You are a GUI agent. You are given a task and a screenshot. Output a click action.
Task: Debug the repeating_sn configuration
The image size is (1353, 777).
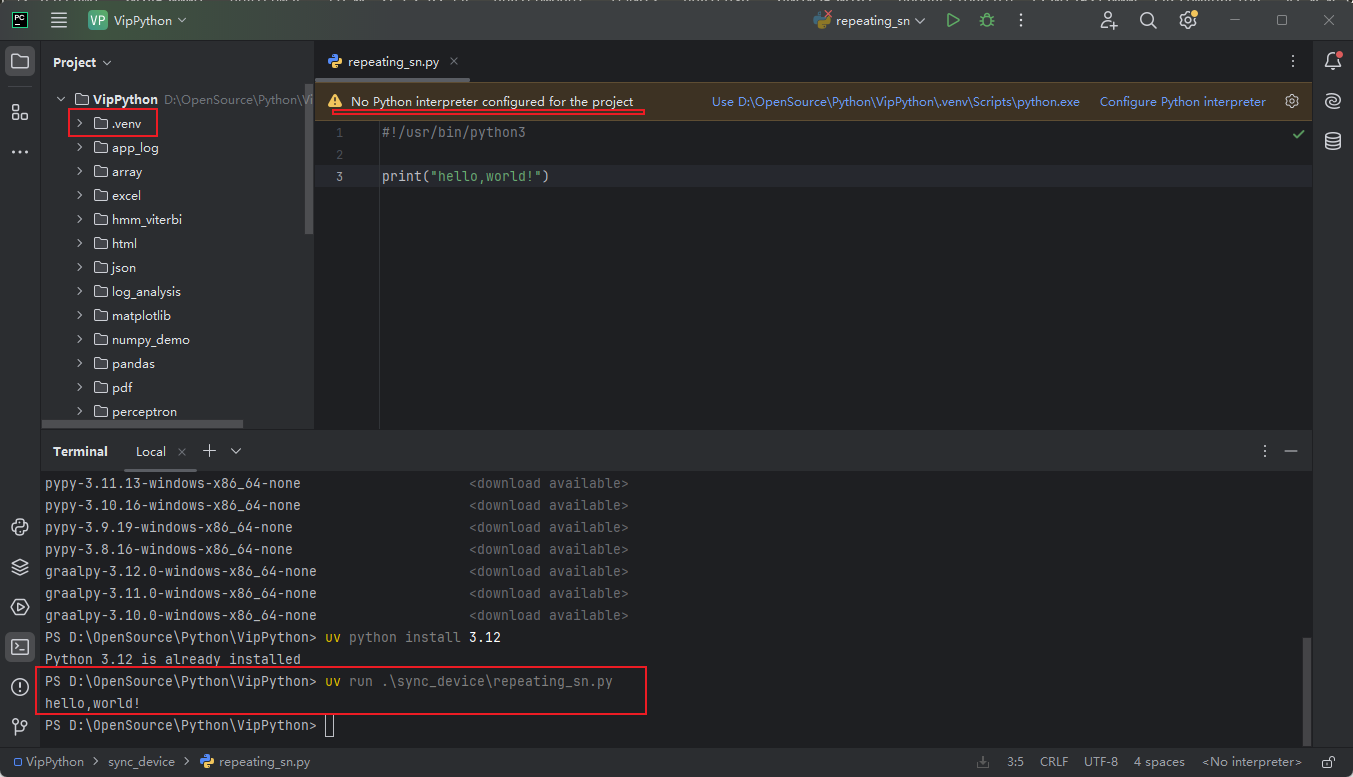click(987, 20)
